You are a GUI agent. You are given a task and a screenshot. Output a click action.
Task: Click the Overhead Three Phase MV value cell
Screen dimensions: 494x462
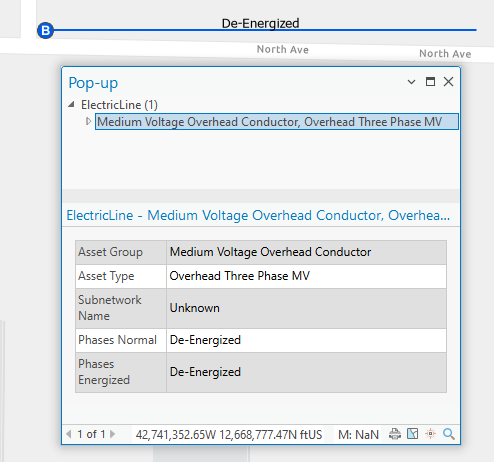(x=306, y=276)
